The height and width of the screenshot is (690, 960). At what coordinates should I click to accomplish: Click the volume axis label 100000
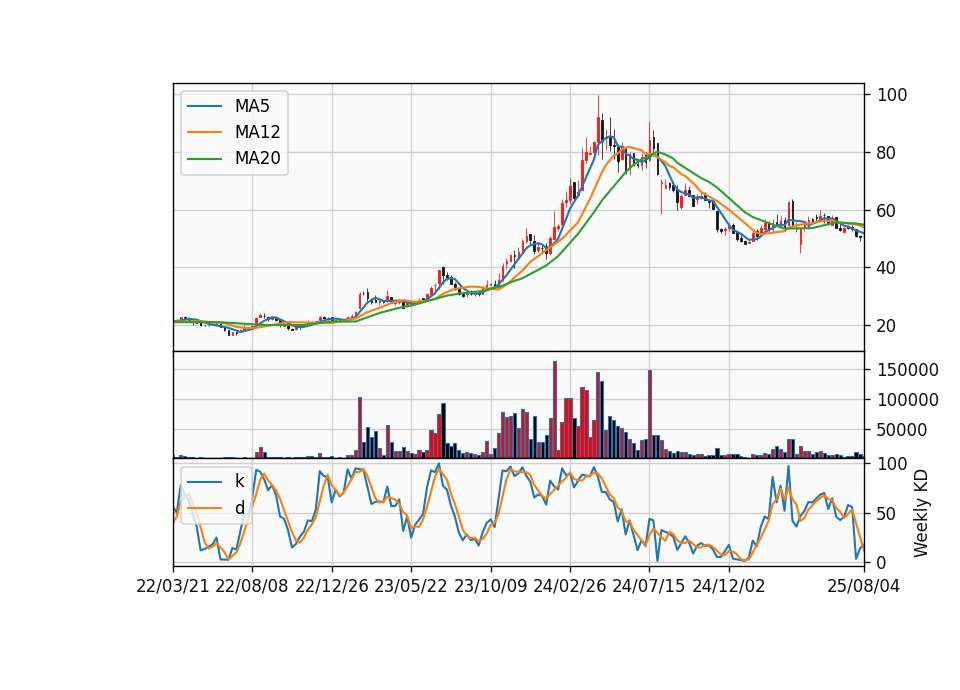(x=908, y=400)
